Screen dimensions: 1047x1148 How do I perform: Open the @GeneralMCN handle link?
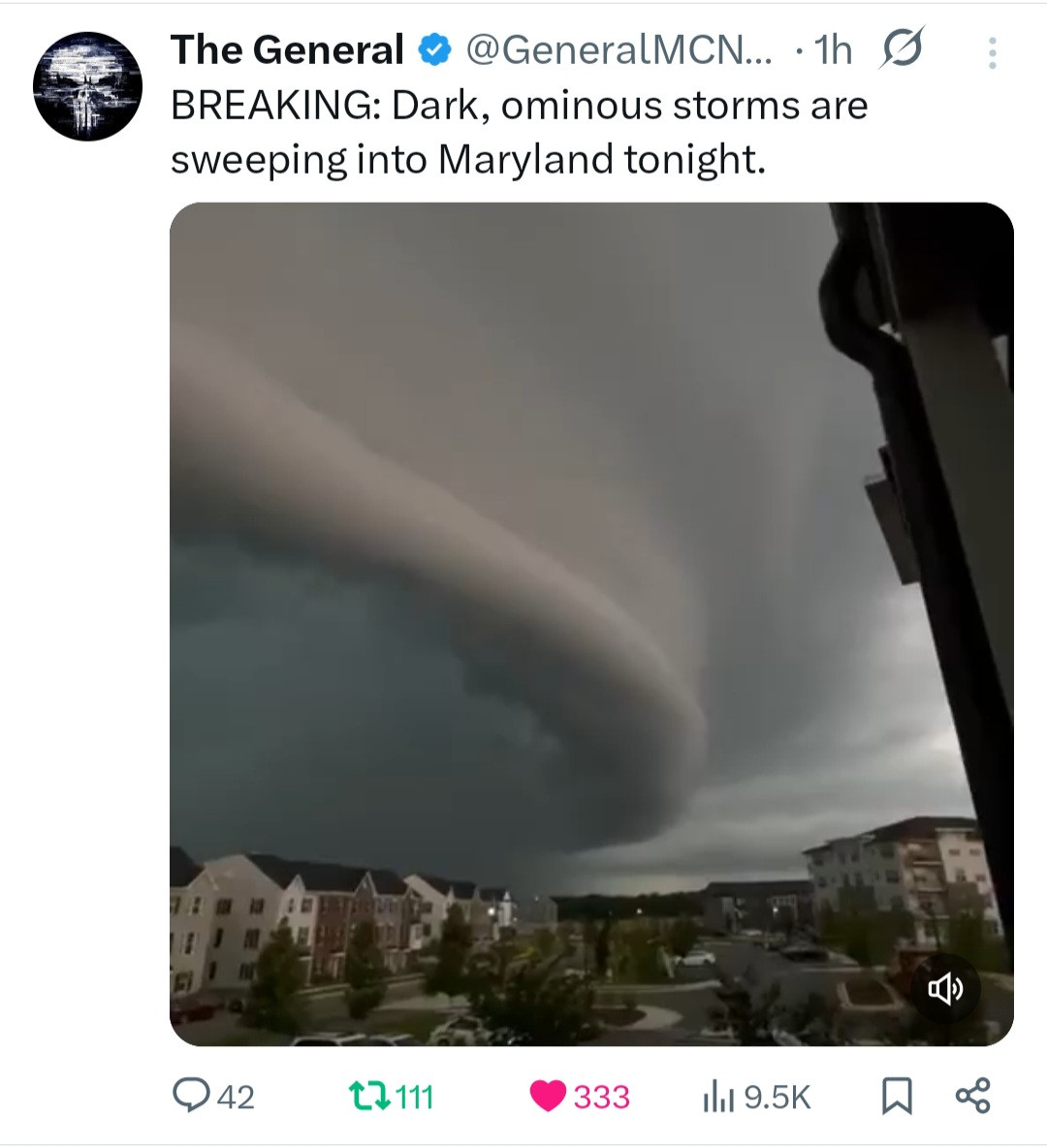pyautogui.click(x=619, y=49)
